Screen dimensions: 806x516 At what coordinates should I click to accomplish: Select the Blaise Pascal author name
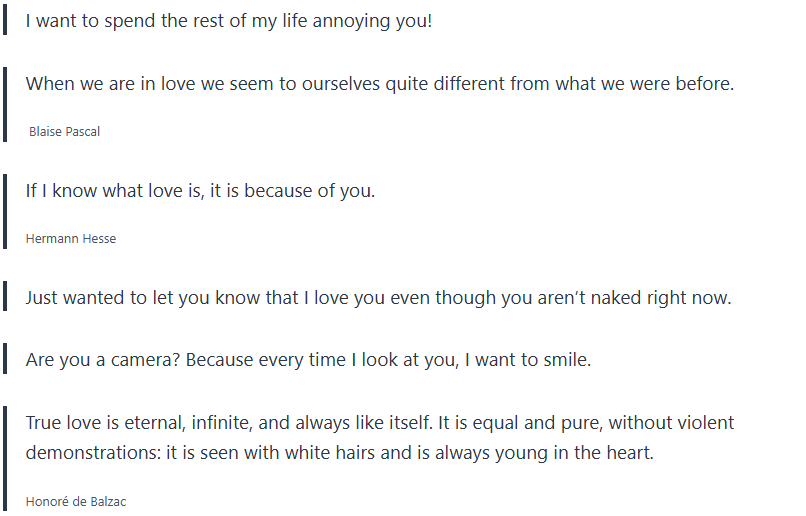coord(64,132)
